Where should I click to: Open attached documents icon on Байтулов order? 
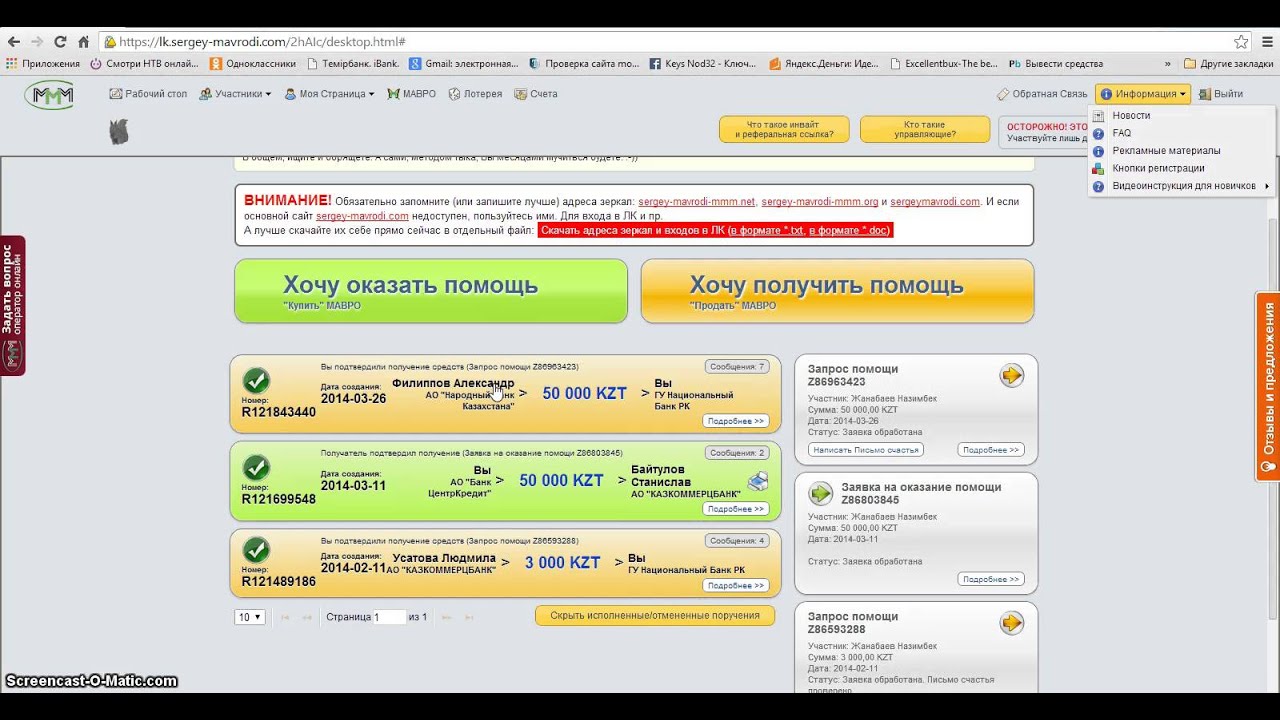[758, 481]
